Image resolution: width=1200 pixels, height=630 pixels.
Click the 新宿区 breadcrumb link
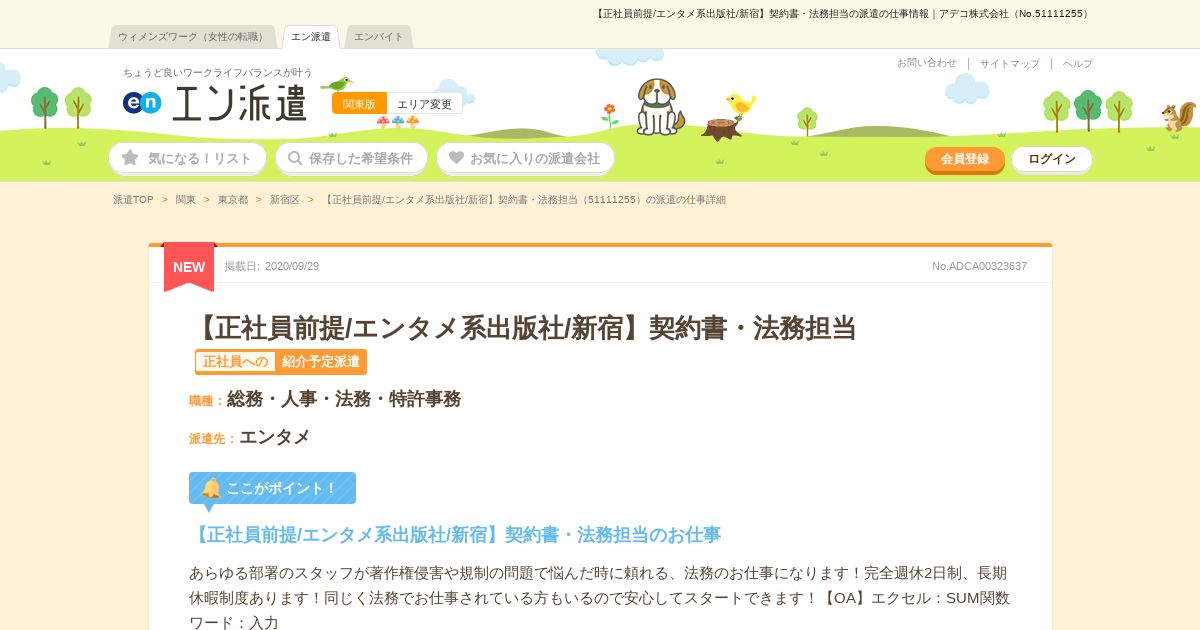coord(285,200)
